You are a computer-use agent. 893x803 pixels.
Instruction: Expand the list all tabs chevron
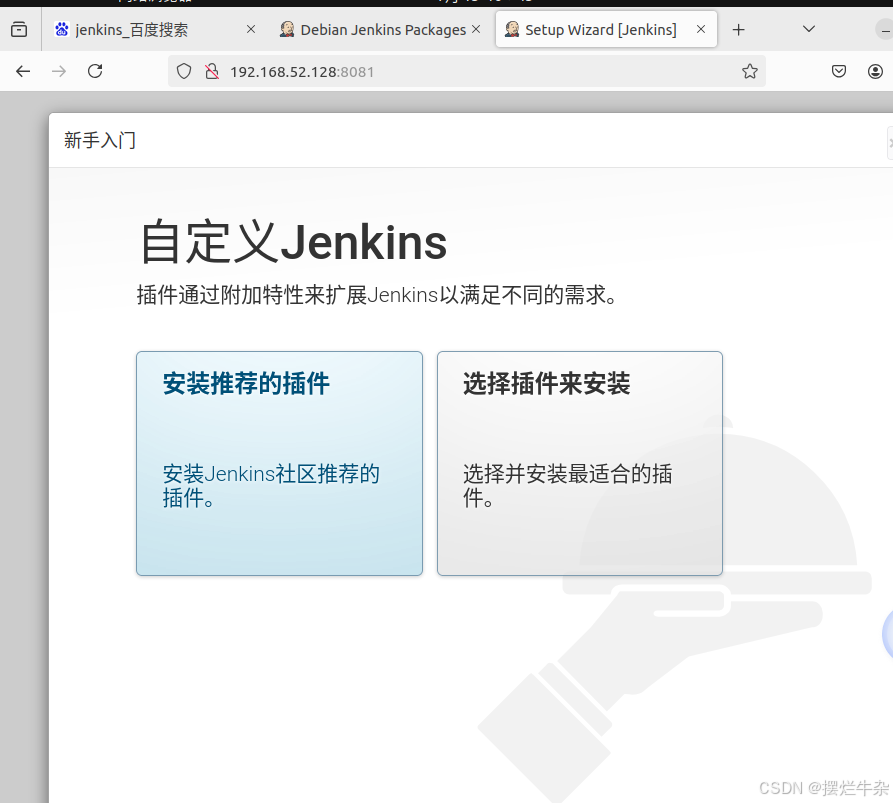tap(809, 29)
